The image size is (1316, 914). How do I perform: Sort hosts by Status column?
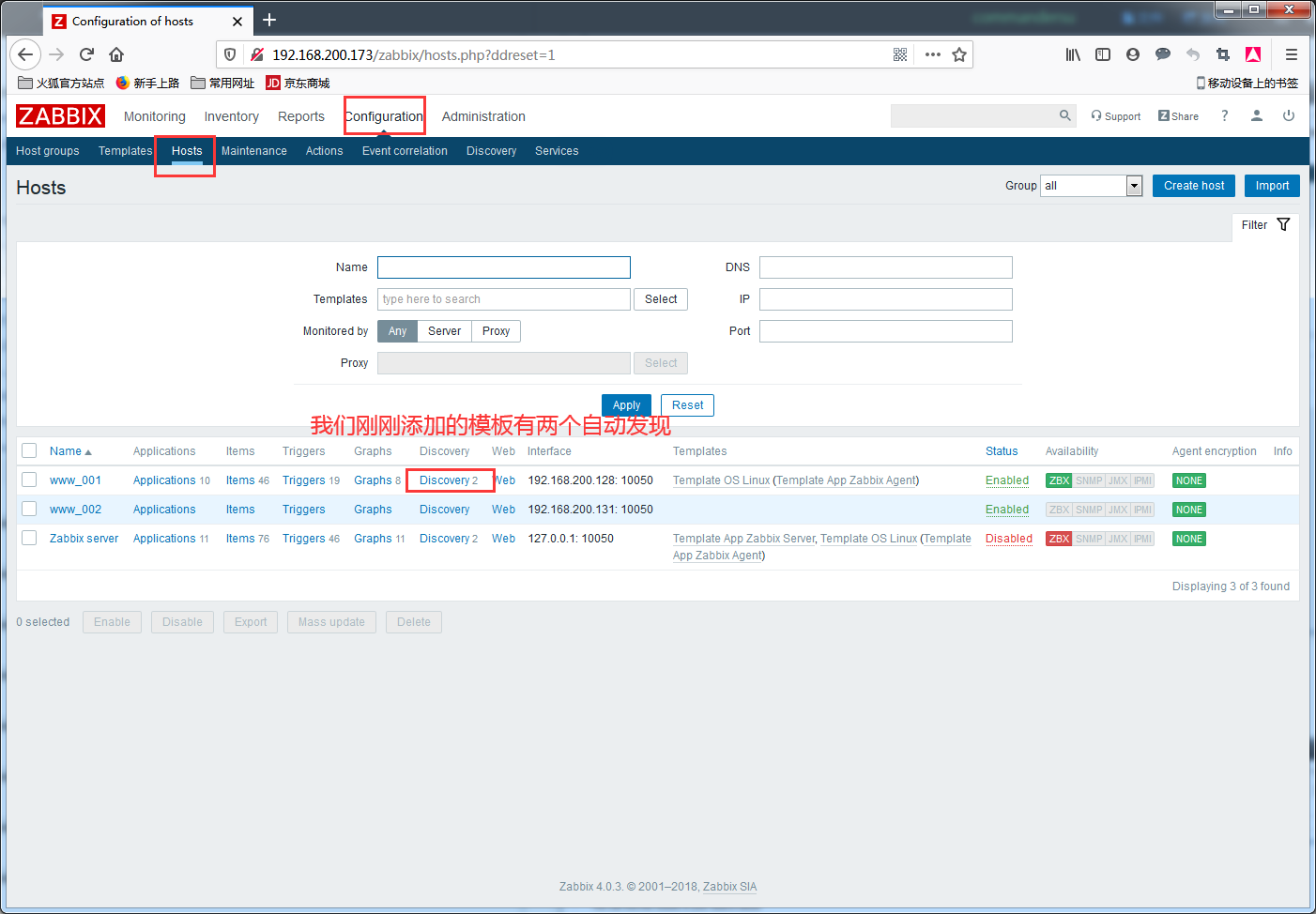(1002, 451)
